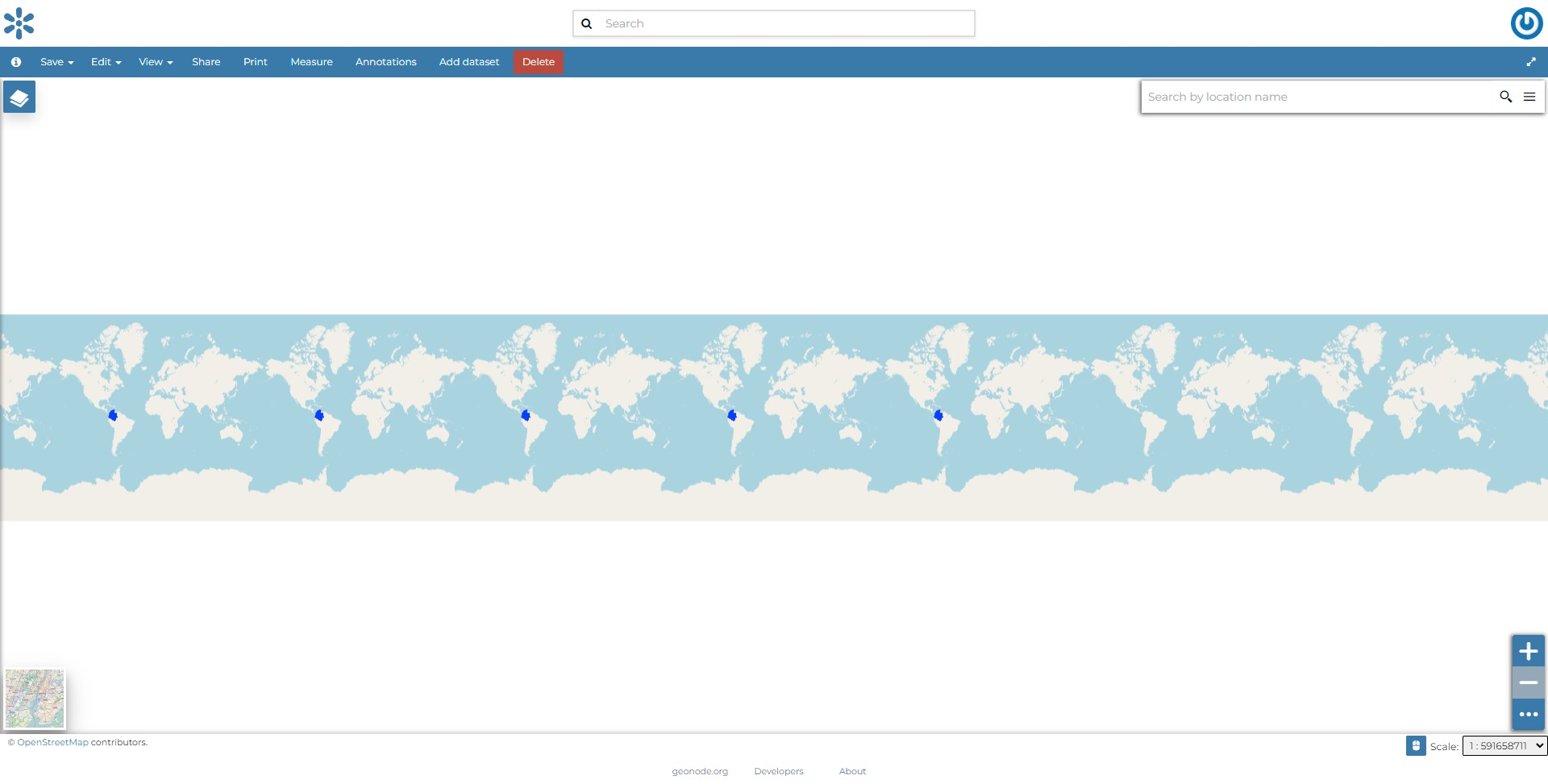Click the location search magnifier icon

pos(1505,97)
